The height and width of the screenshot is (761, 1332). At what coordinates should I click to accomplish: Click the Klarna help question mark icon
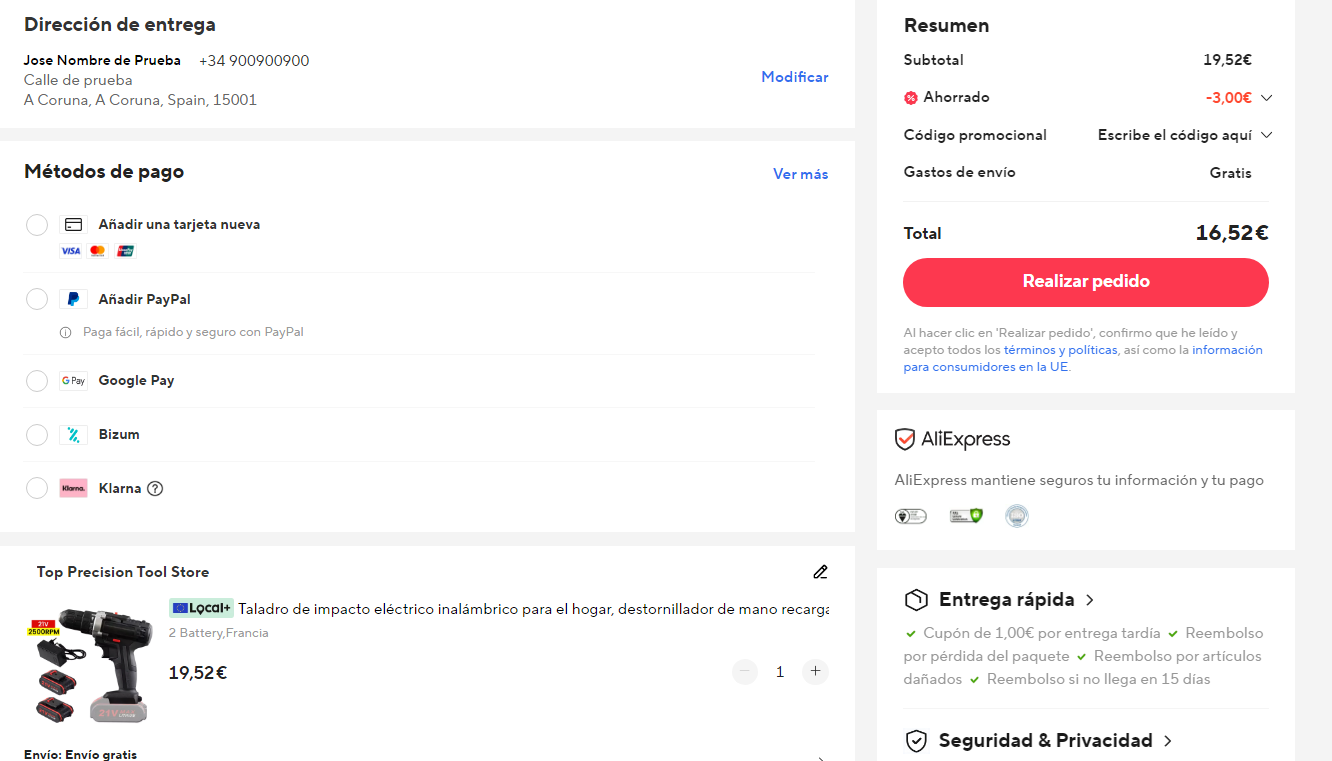(155, 489)
